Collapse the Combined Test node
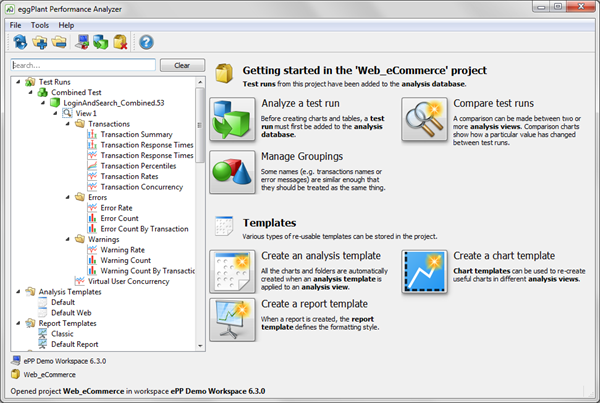 [31, 92]
